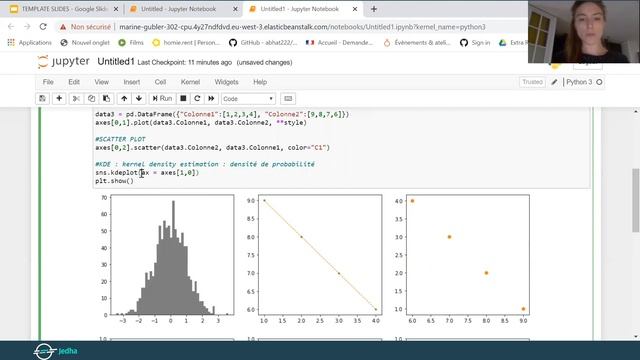Click the #SCATTER PLOT comment line
The height and width of the screenshot is (360, 640).
120,139
